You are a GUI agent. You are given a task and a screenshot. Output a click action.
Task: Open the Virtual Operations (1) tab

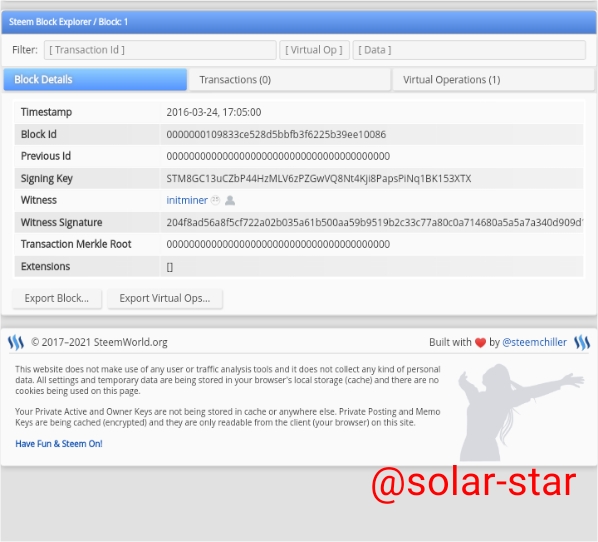(x=493, y=80)
